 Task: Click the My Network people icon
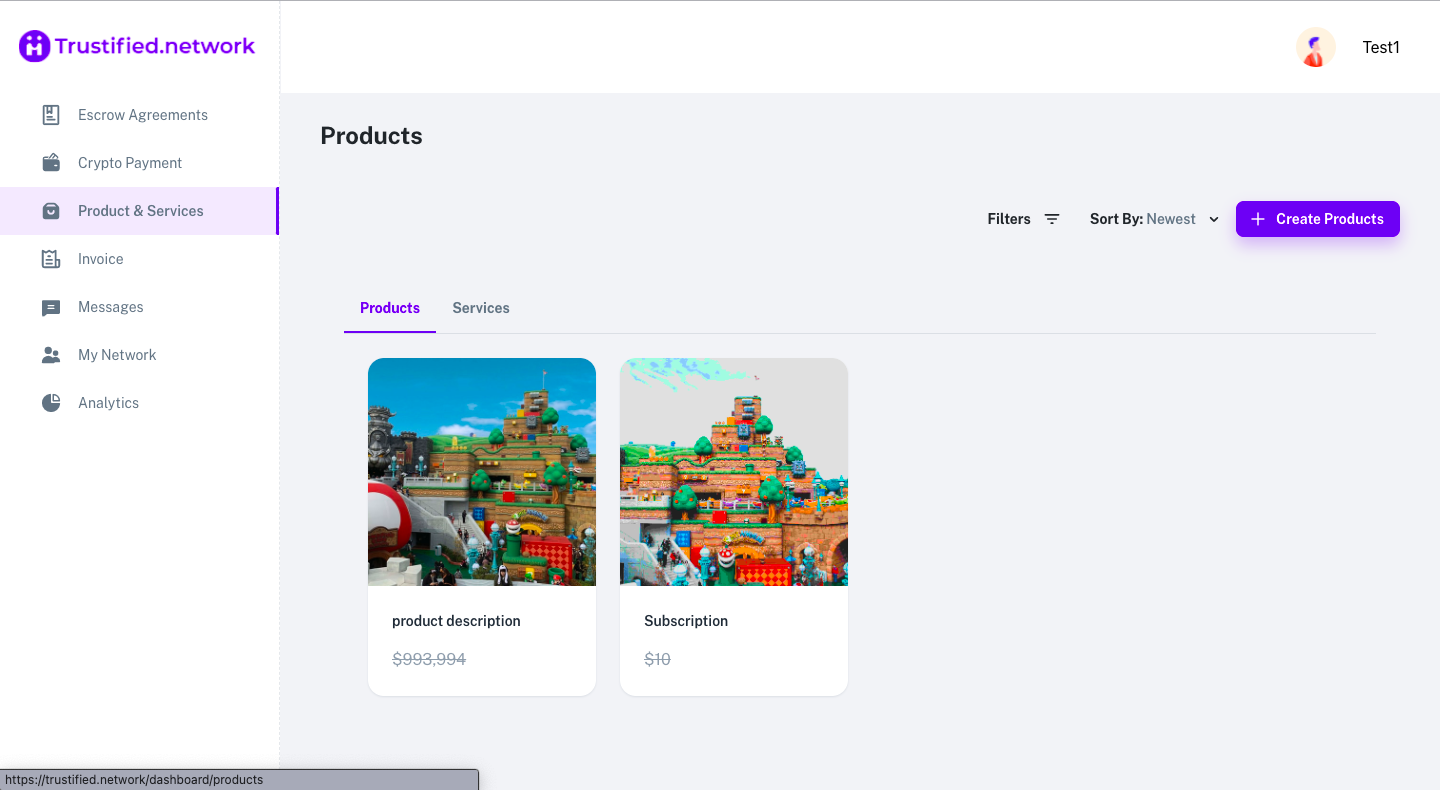point(51,355)
